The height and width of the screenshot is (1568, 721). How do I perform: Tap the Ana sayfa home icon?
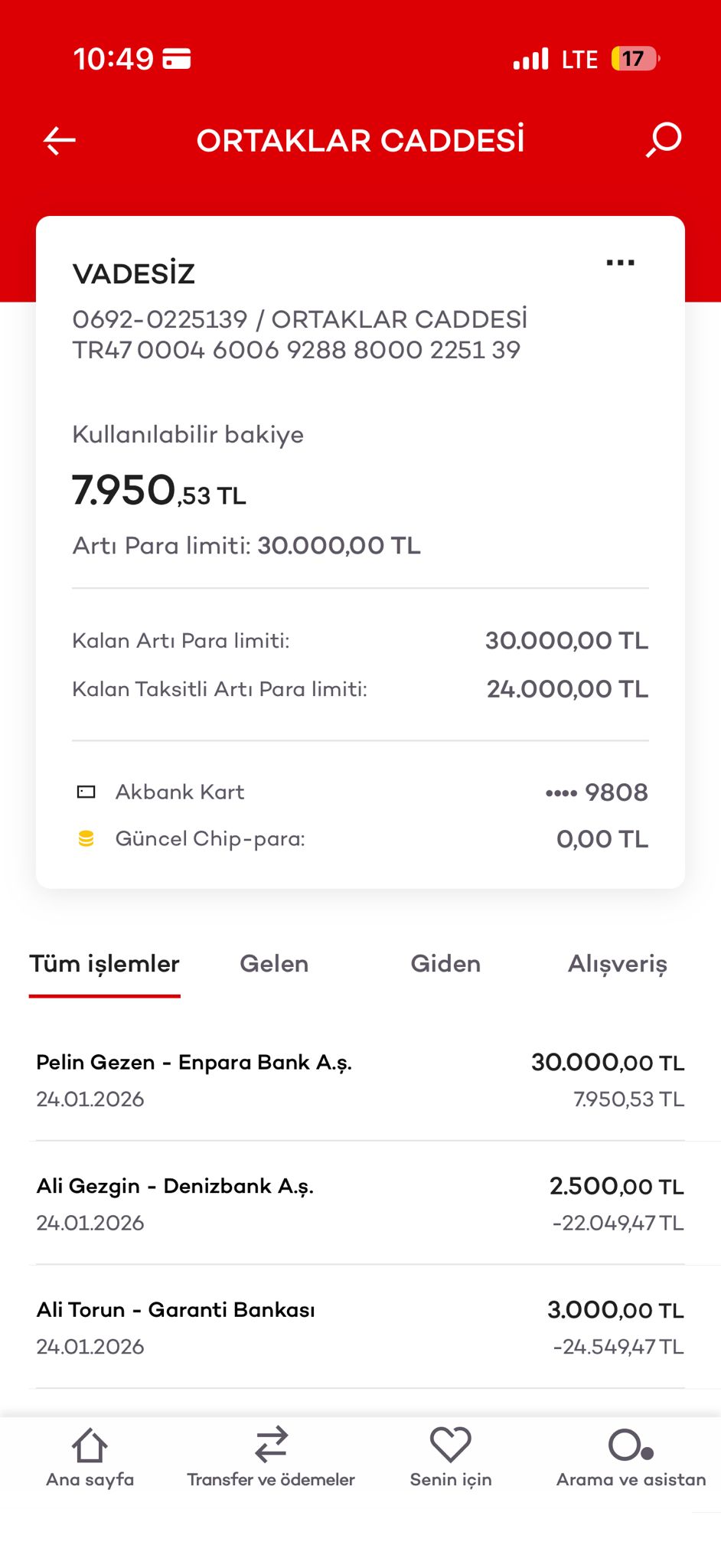click(90, 1445)
